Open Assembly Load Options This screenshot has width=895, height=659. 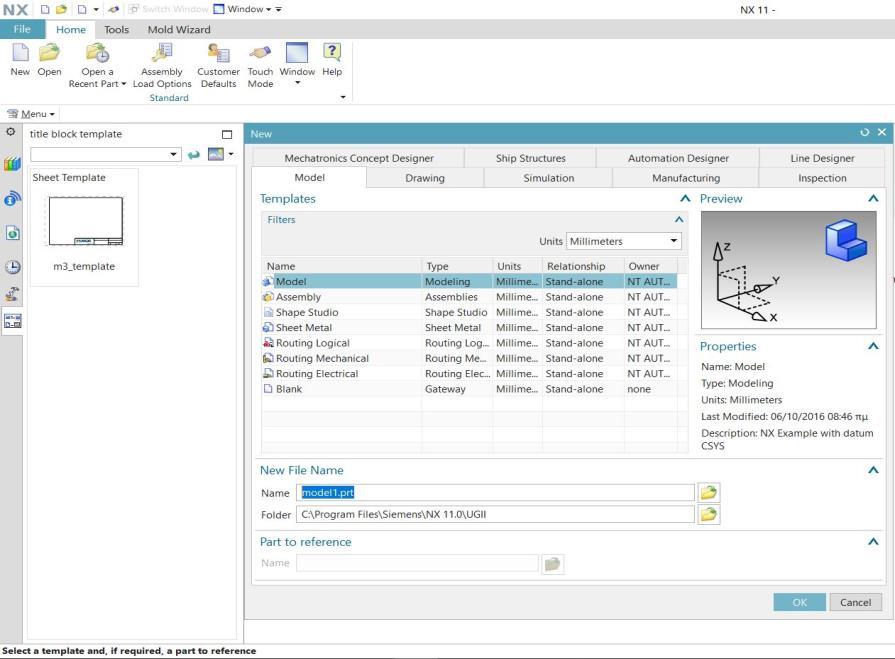(162, 52)
